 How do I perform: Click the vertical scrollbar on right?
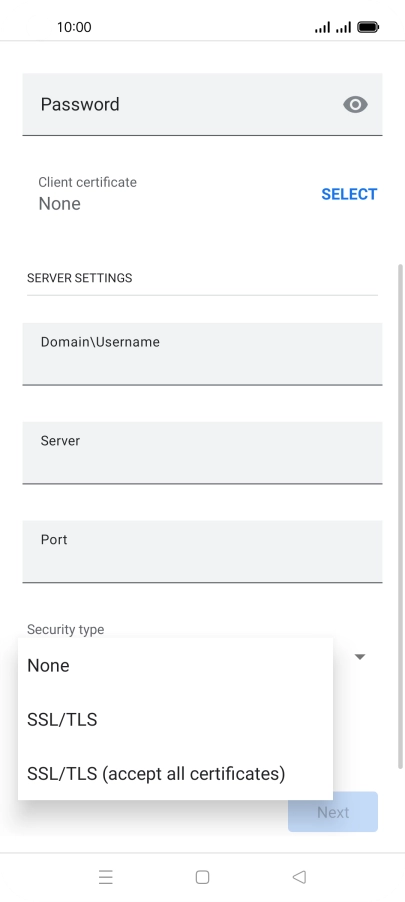(x=401, y=516)
